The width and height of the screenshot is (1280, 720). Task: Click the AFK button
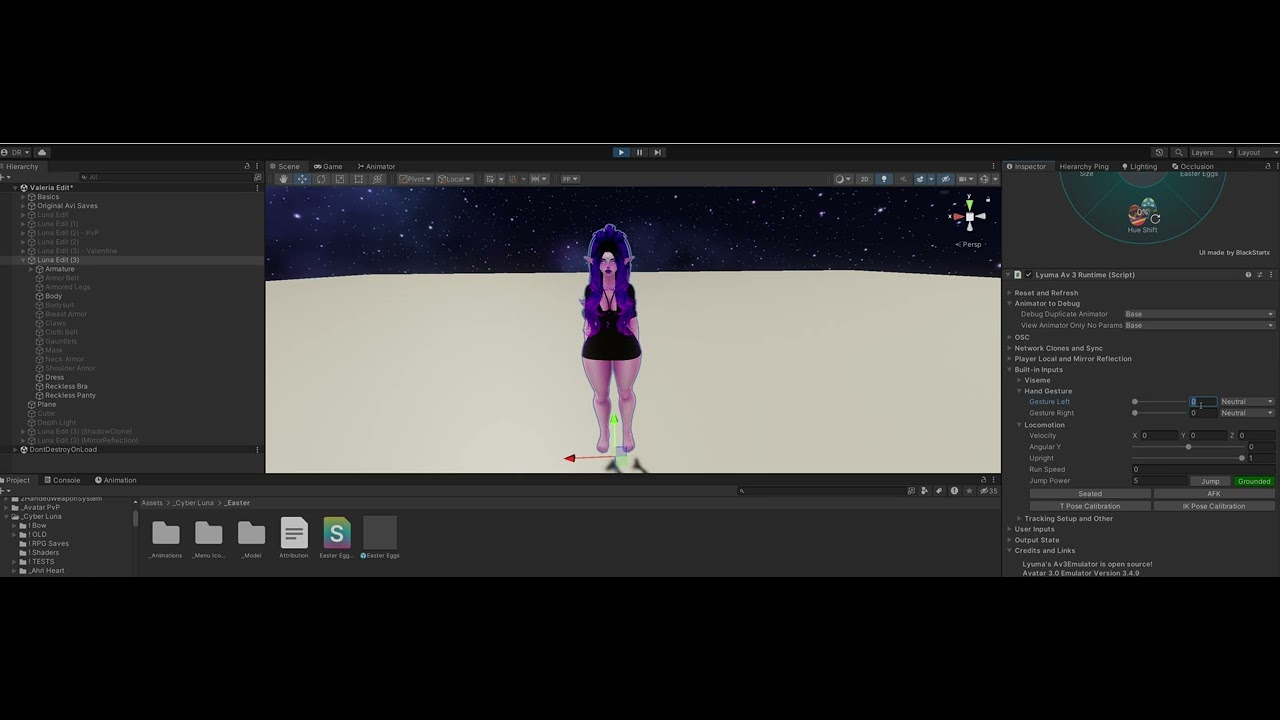(x=1214, y=494)
